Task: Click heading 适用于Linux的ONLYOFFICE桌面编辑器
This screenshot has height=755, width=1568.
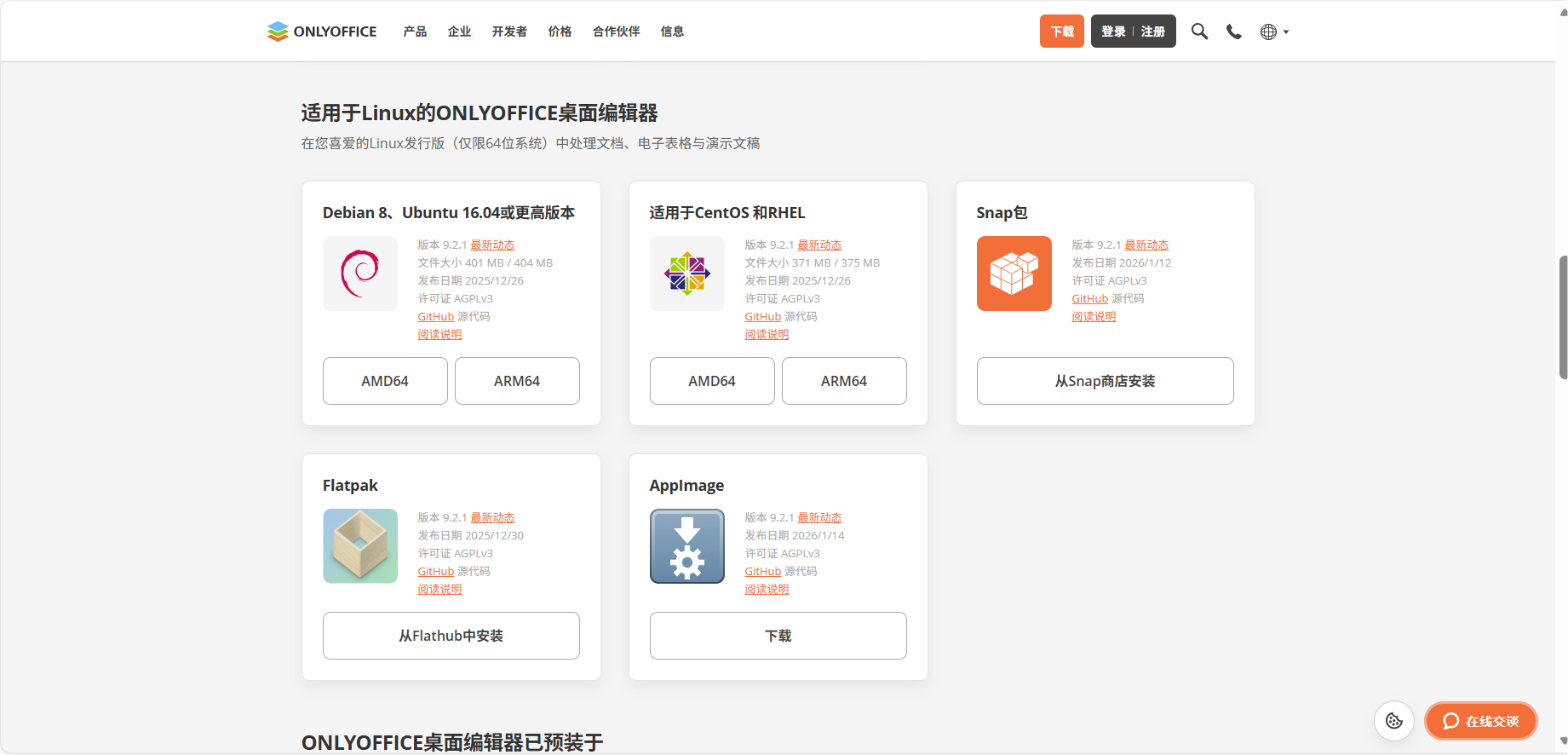Action: pyautogui.click(x=480, y=113)
